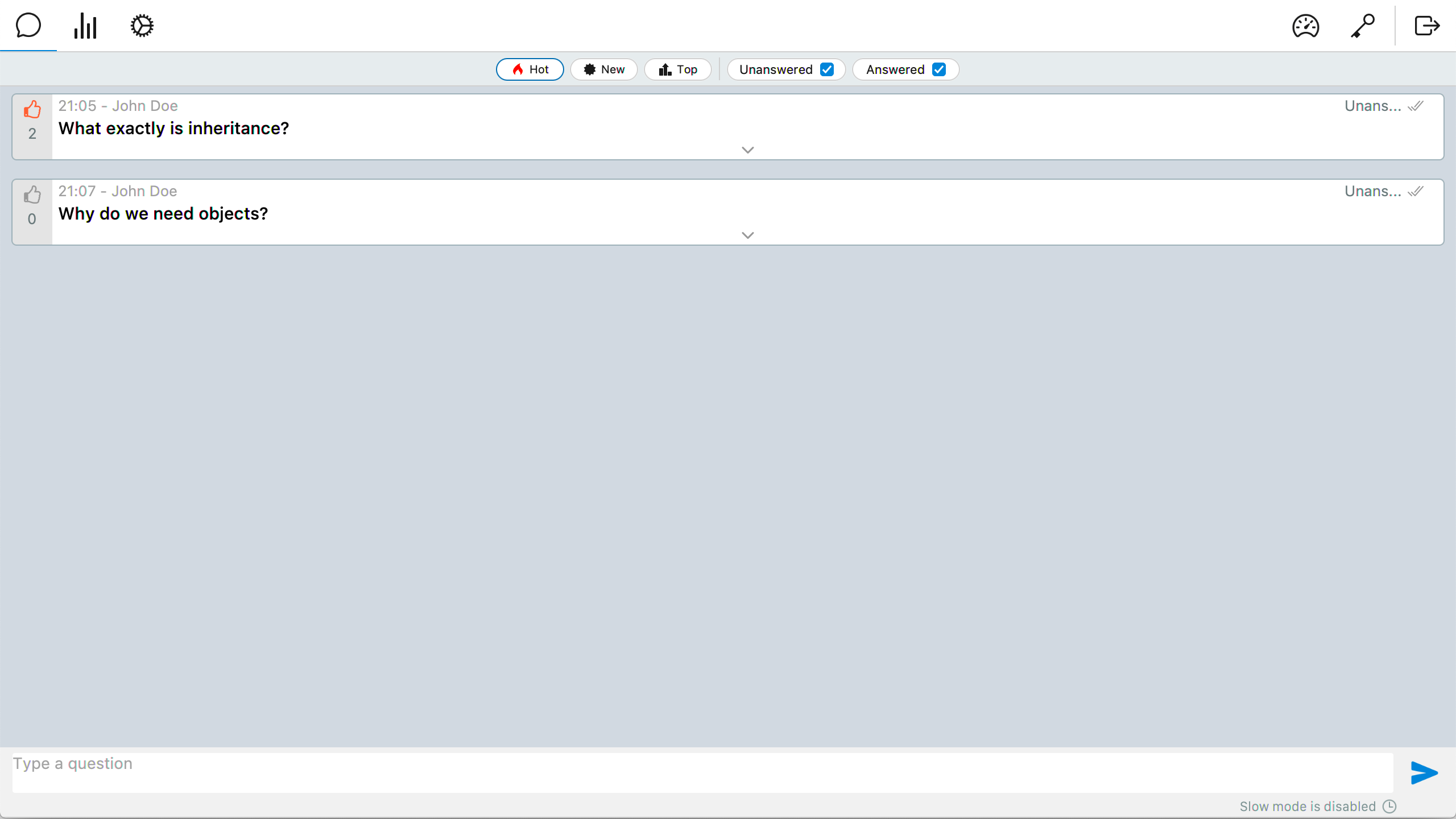Sort questions by Top
Image resolution: width=1456 pixels, height=819 pixels.
tap(678, 69)
